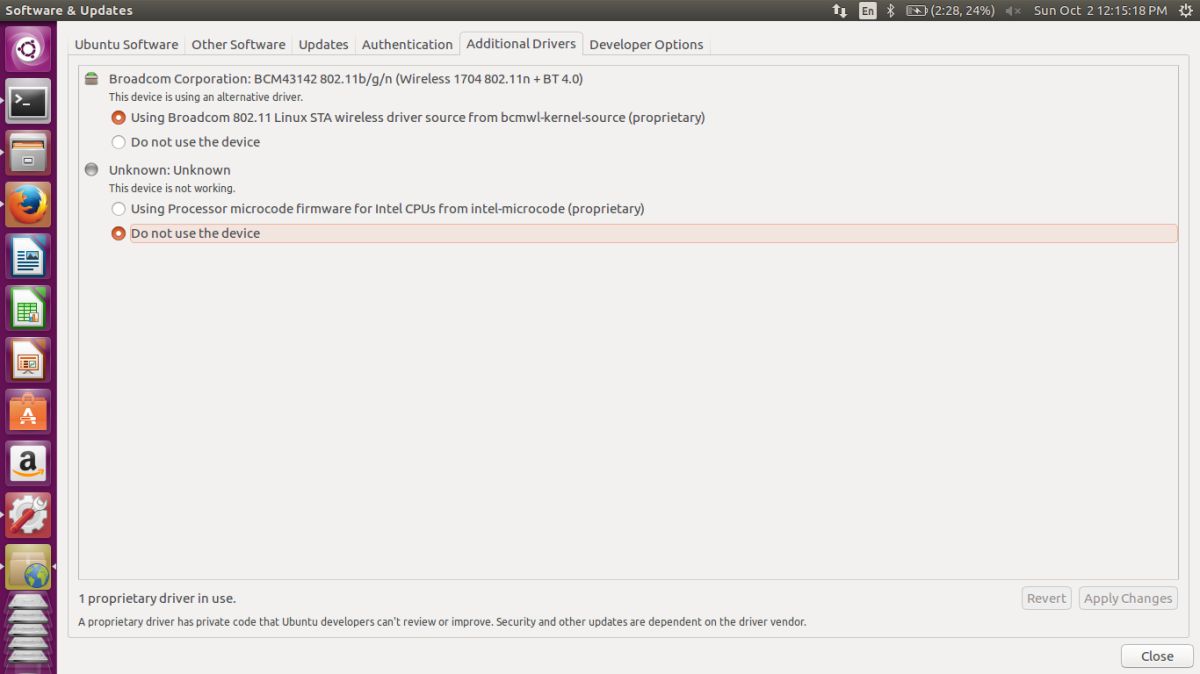This screenshot has width=1200, height=674.
Task: Launch the Terminal from the dock
Action: pyautogui.click(x=28, y=101)
